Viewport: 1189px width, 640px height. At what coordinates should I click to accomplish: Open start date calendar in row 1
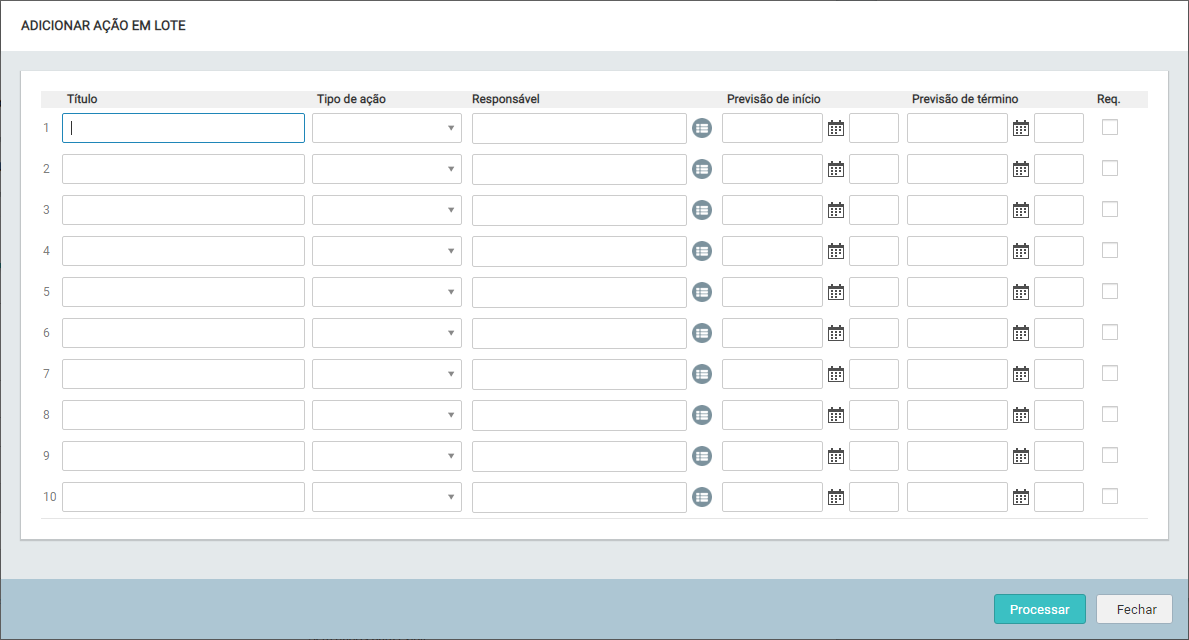(836, 128)
